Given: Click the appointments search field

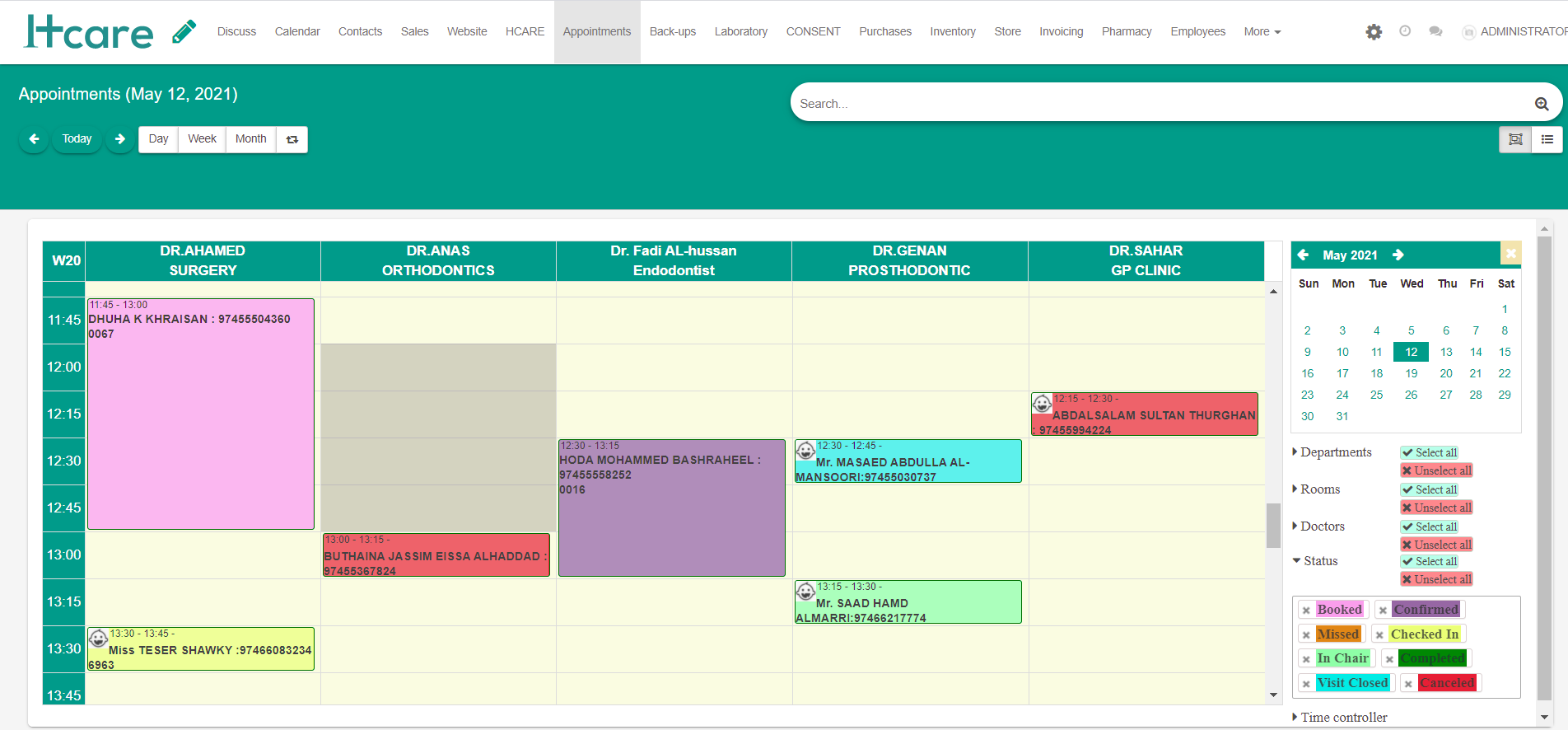Looking at the screenshot, I should pos(1161,104).
